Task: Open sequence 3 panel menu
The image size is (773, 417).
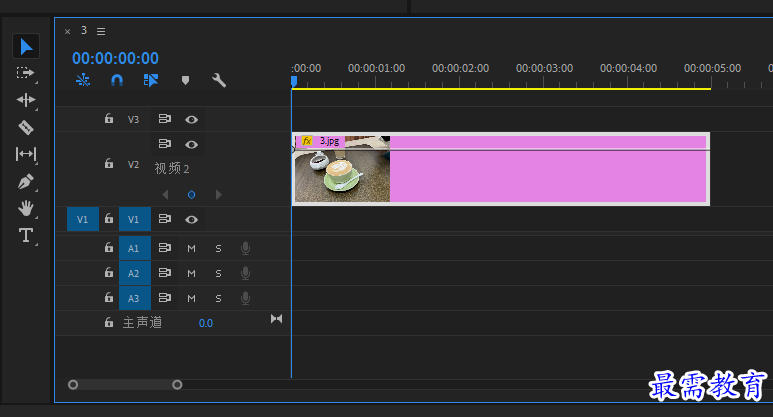Action: (x=101, y=32)
